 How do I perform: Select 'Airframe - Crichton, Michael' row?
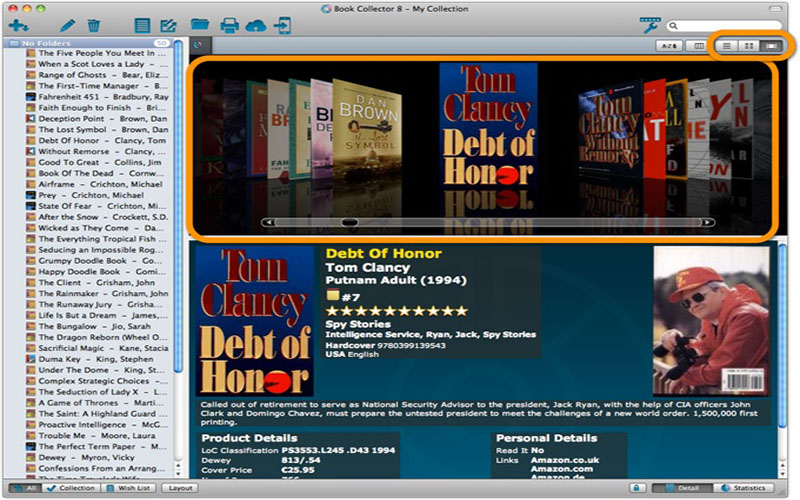(90, 184)
